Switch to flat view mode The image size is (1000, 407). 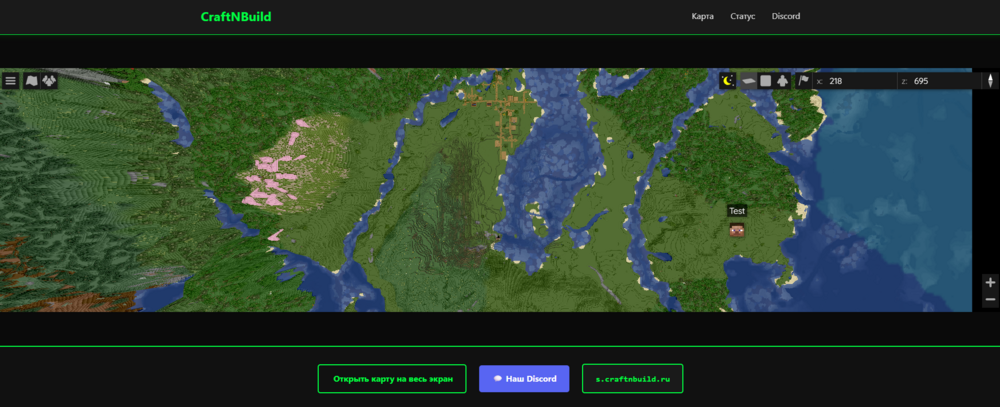click(x=765, y=81)
